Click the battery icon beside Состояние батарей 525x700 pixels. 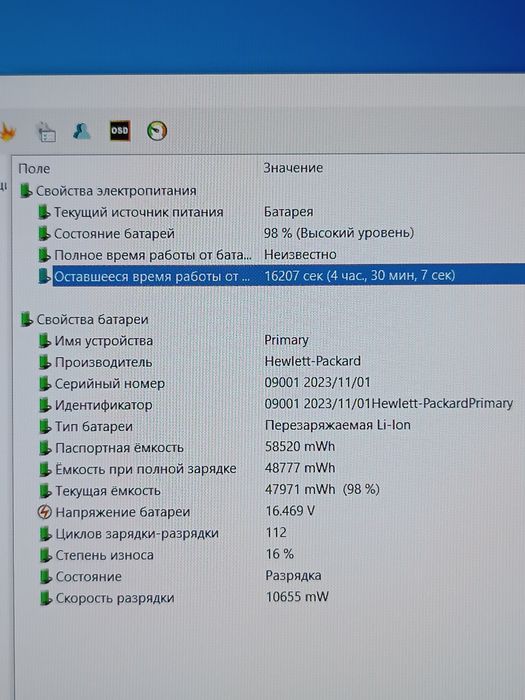click(44, 233)
